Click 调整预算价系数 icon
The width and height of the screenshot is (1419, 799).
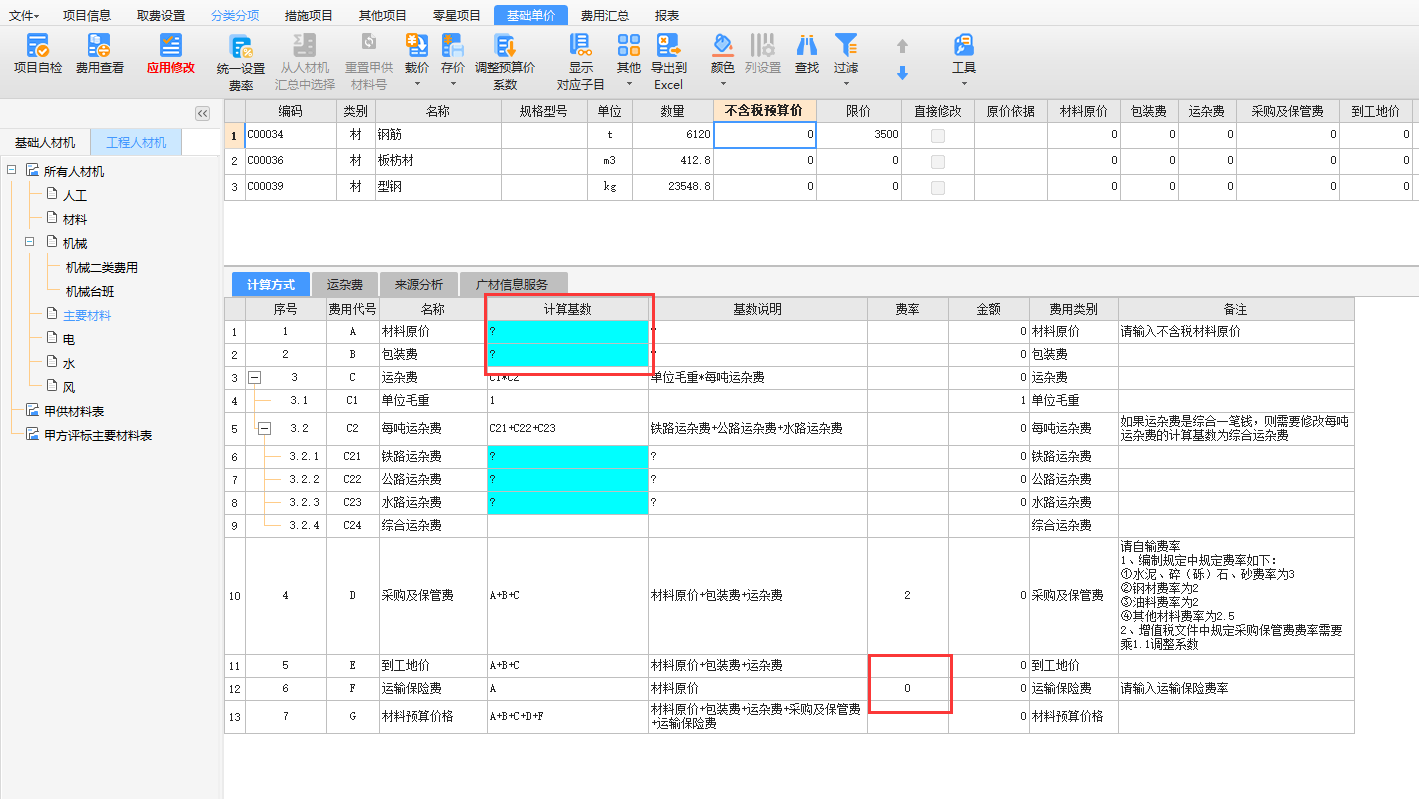pos(505,46)
